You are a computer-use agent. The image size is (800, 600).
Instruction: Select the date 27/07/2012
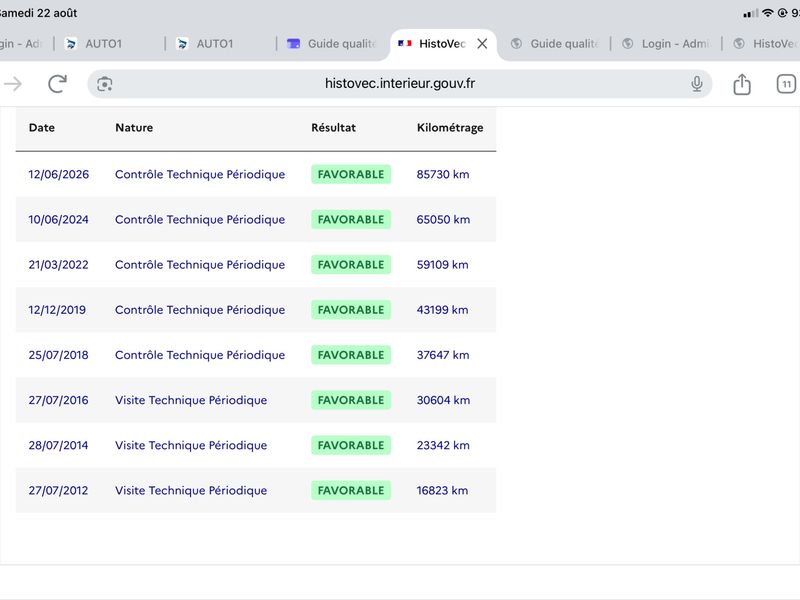[58, 490]
